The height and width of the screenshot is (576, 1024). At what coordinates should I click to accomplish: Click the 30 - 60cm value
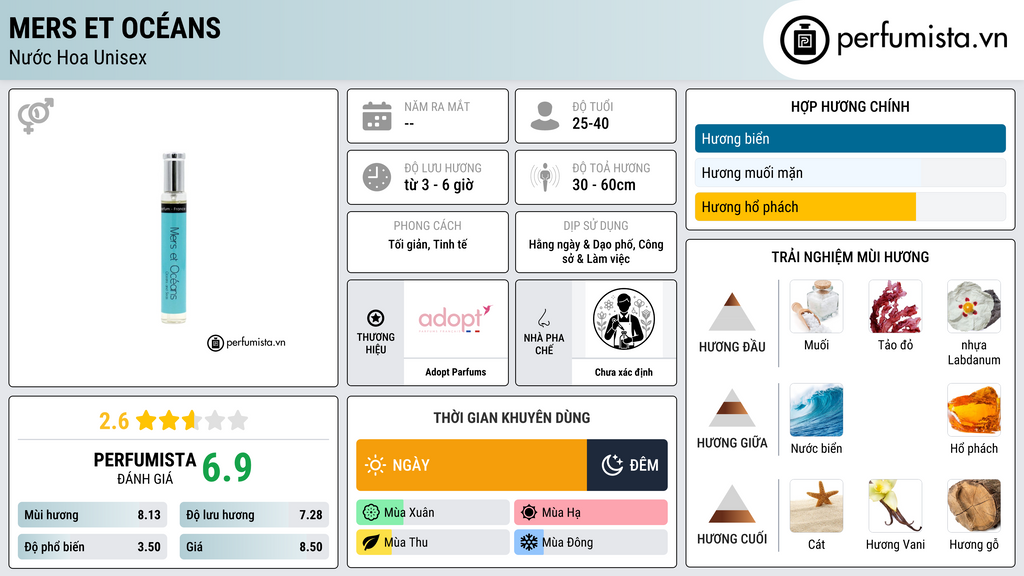pos(604,185)
